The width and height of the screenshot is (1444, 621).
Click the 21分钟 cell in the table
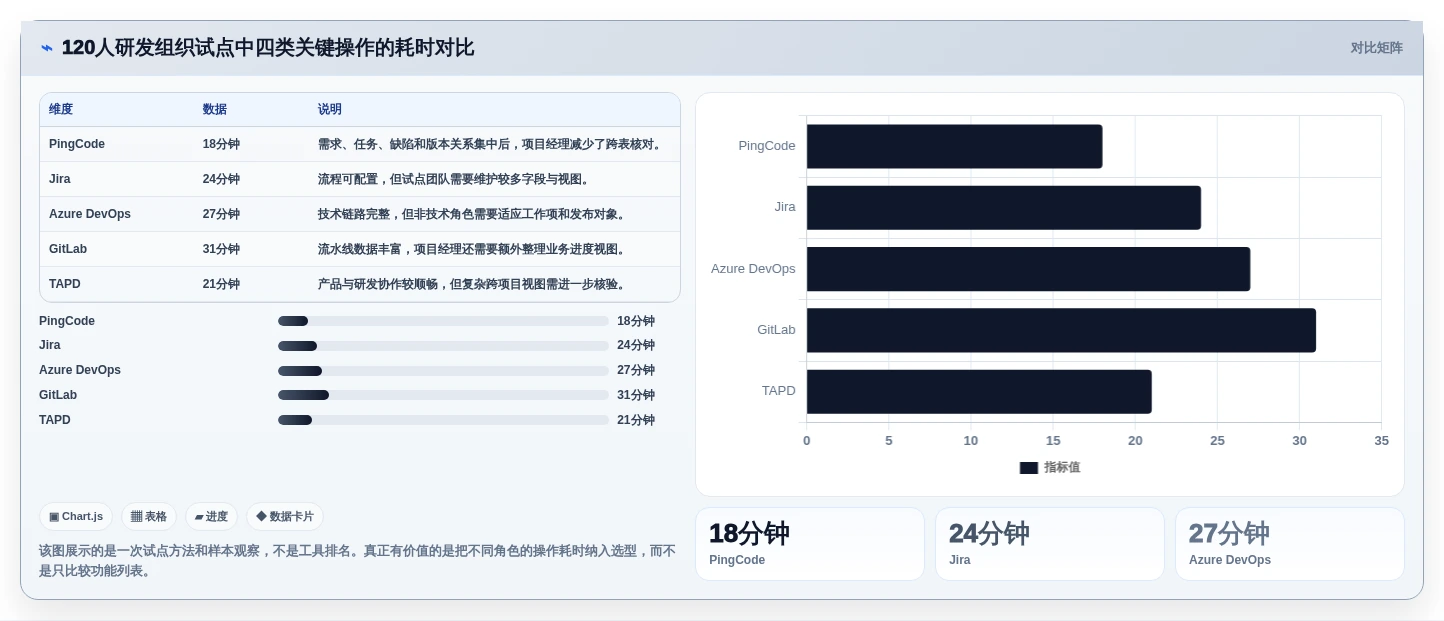point(221,284)
